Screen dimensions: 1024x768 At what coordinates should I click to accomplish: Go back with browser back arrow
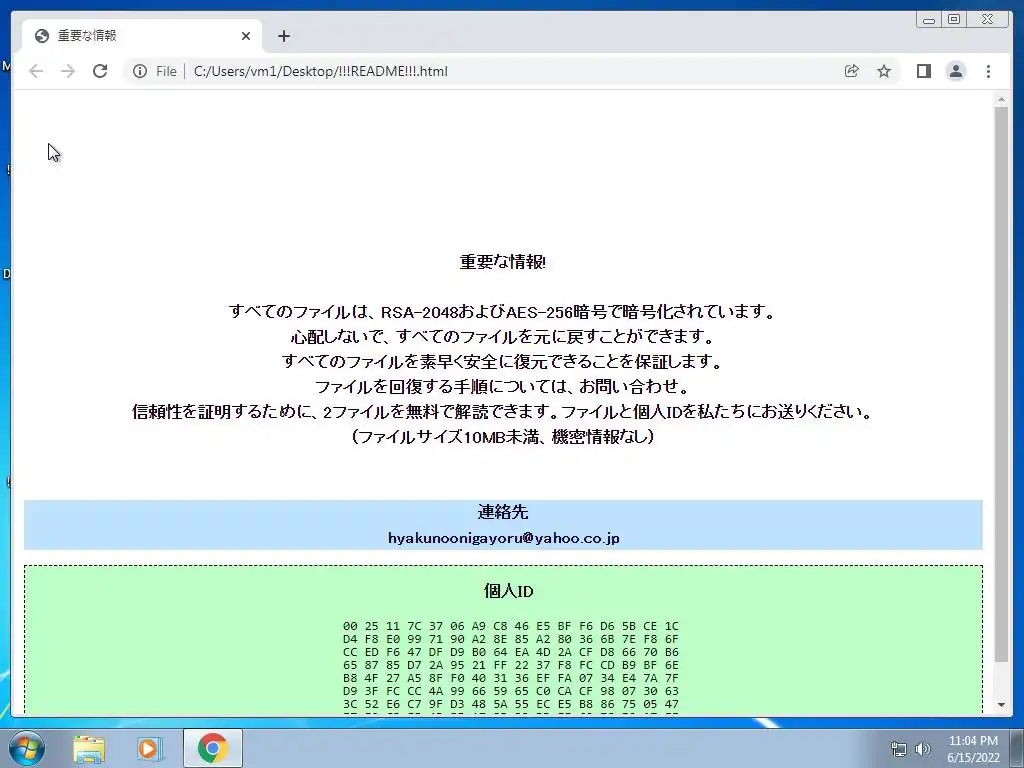click(36, 71)
